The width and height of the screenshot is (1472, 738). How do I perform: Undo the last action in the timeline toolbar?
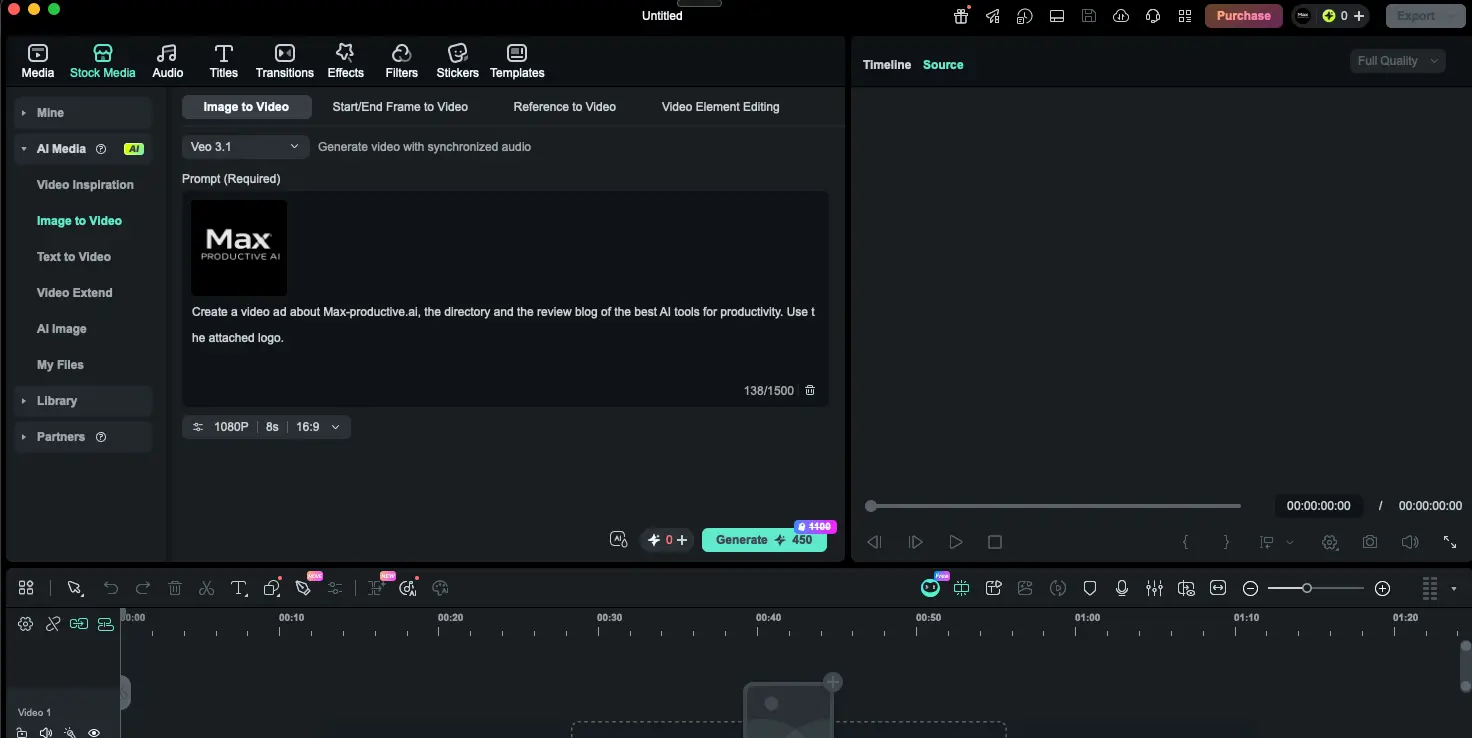click(x=111, y=587)
